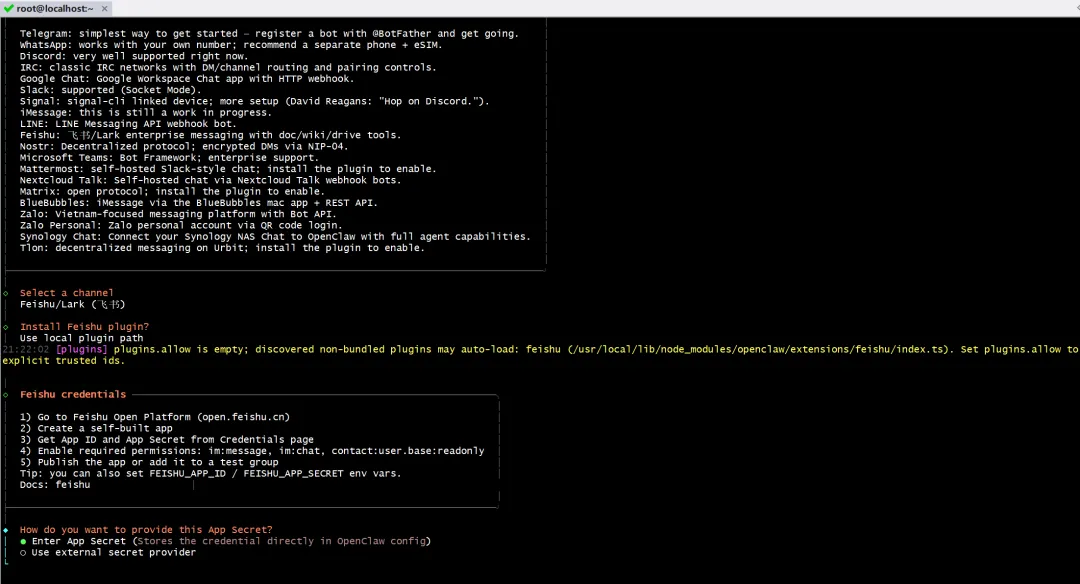Click the Slack Socket Mode line
The height and width of the screenshot is (584, 1080).
click(110, 90)
